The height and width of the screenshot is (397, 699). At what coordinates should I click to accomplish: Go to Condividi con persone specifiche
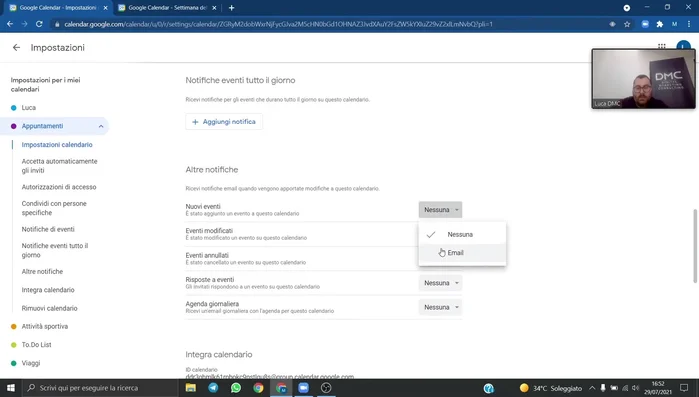54,208
